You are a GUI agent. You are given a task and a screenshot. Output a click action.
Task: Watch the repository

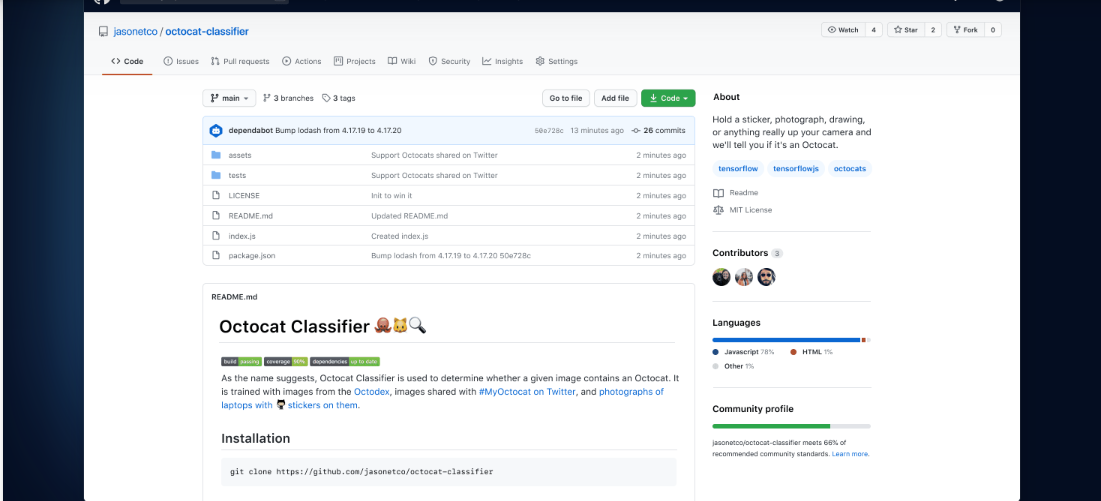point(843,30)
